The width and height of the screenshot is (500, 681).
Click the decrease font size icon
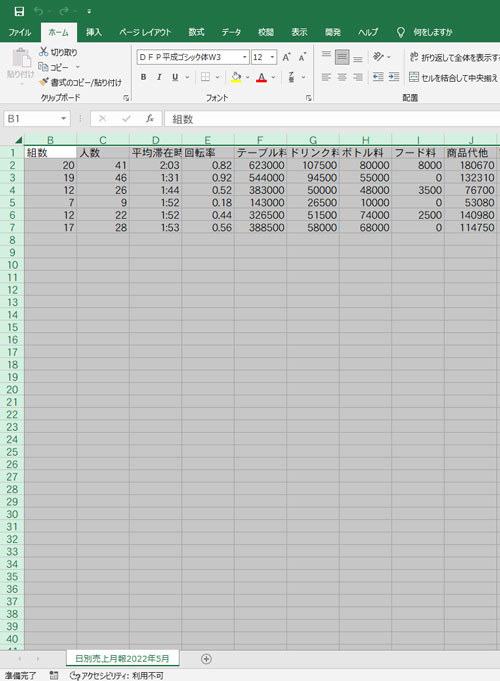click(302, 57)
